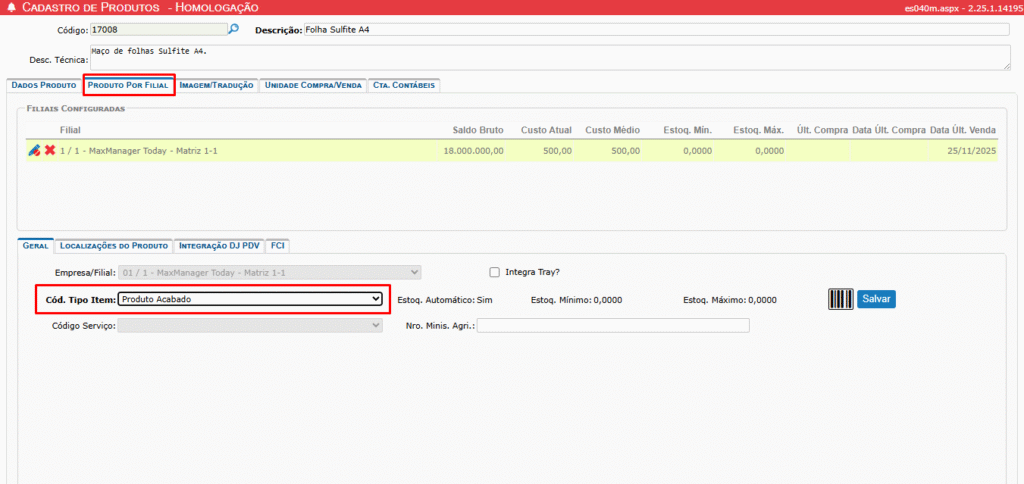Viewport: 1024px width, 484px height.
Task: Click the notification bell icon in header
Action: click(x=10, y=8)
